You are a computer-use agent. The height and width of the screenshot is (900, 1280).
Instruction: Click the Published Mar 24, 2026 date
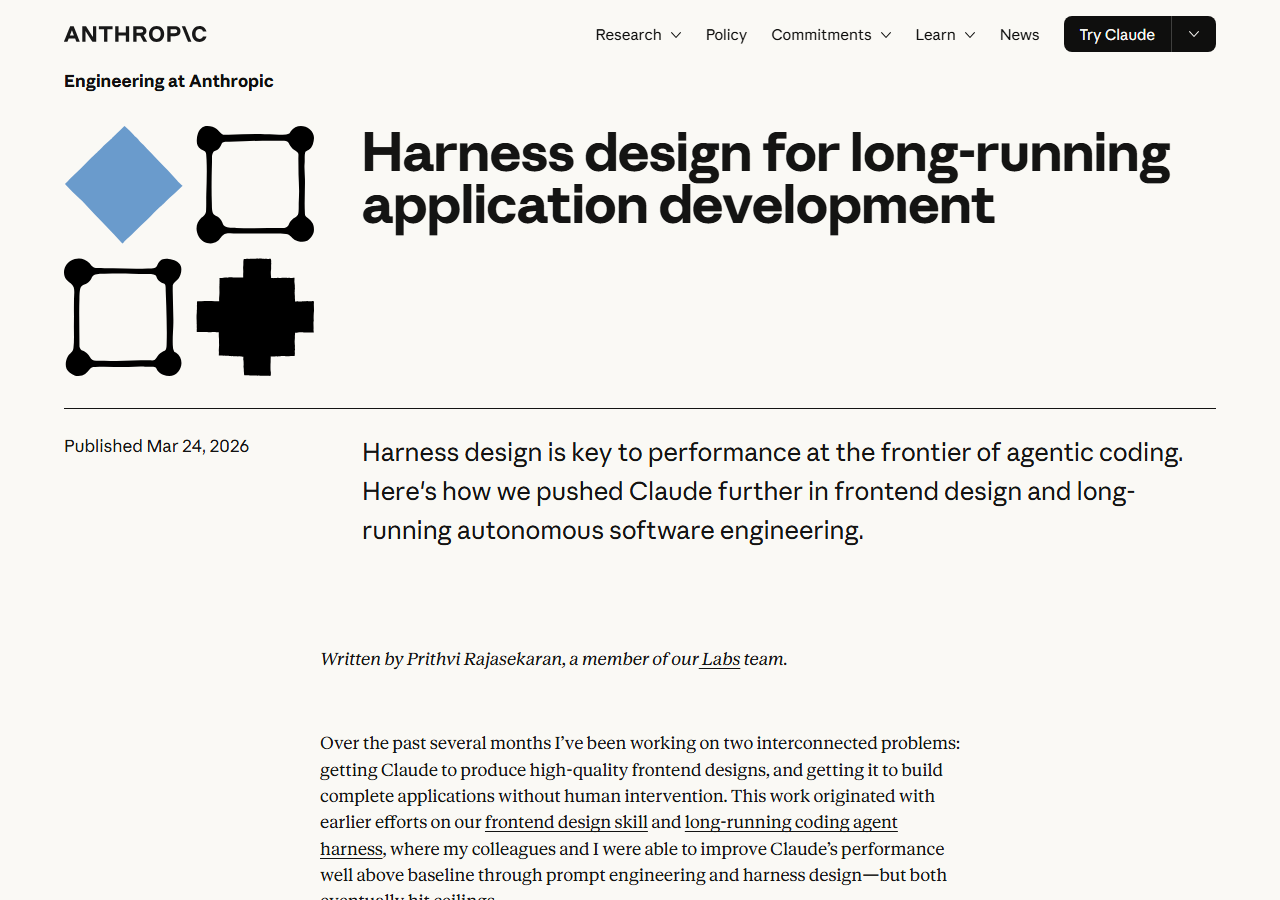(157, 446)
